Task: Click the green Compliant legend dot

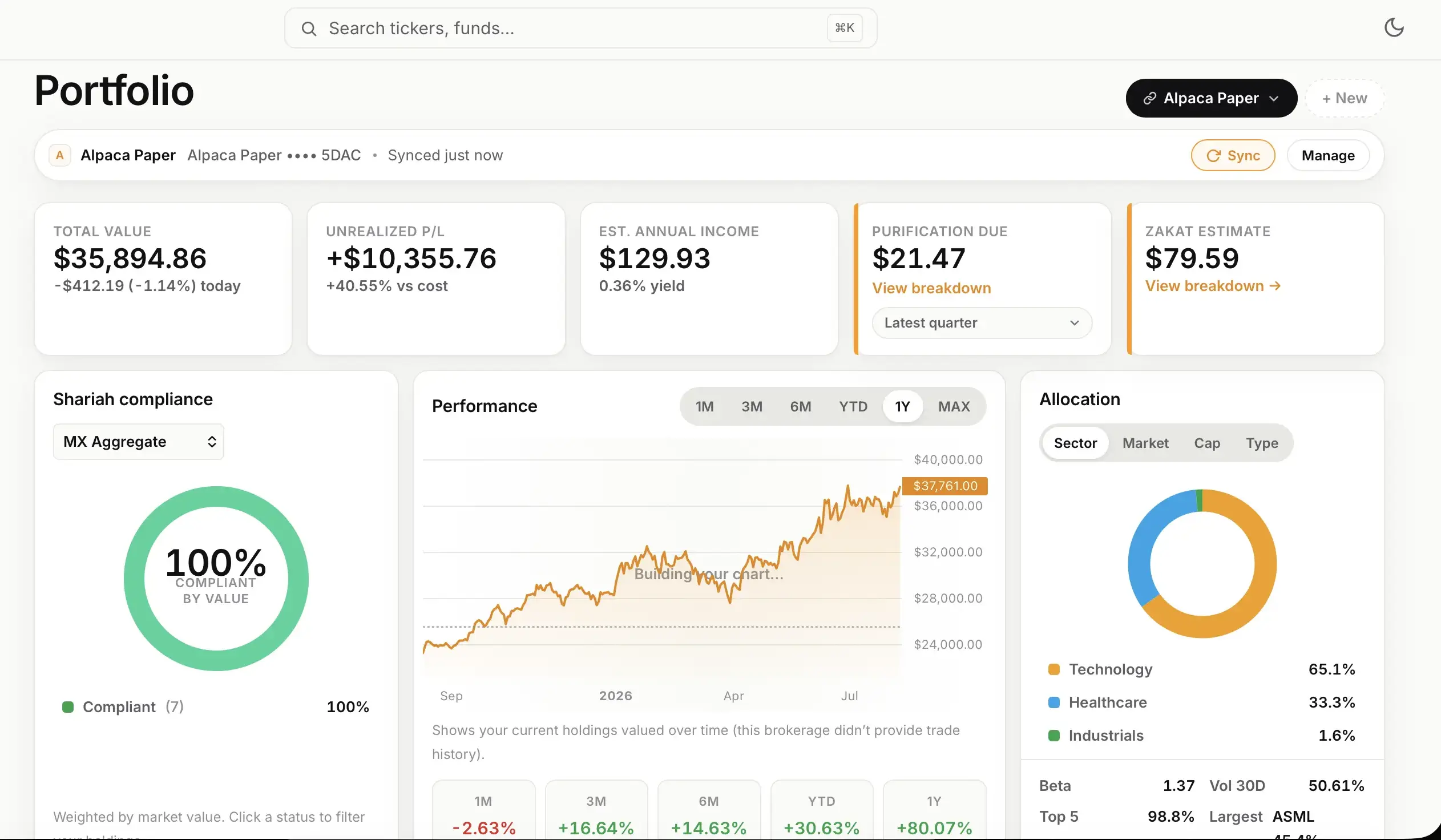Action: [x=67, y=707]
